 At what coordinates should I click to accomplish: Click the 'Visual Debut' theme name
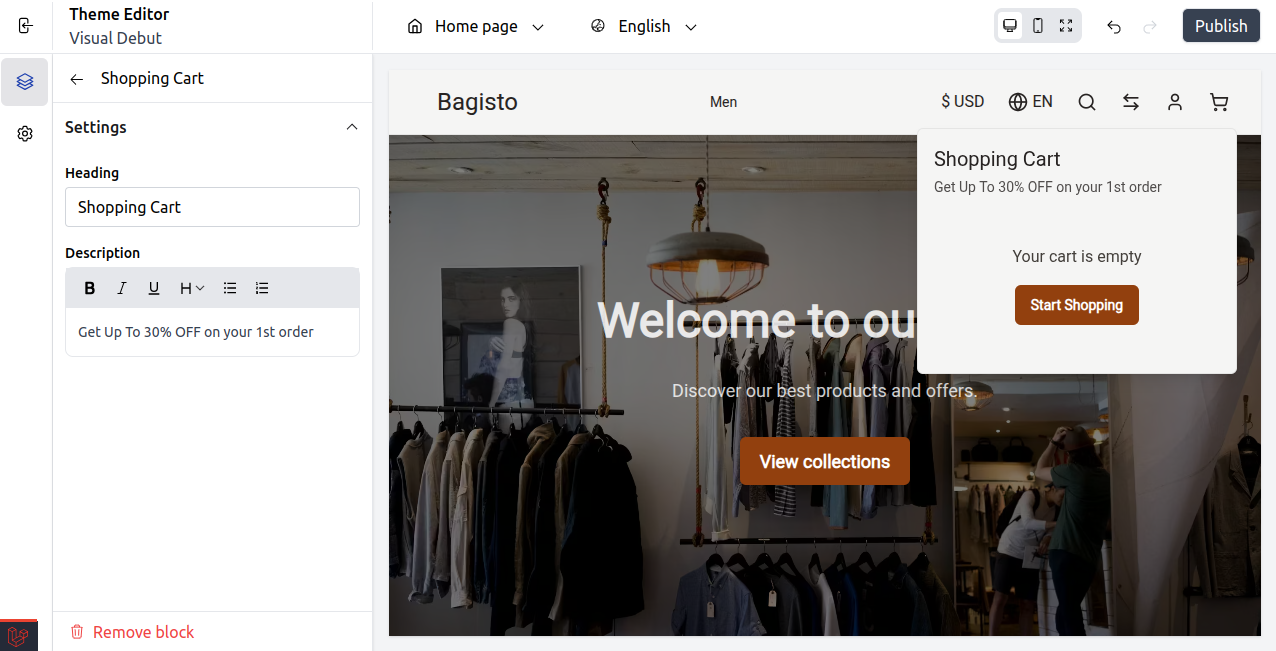tap(115, 38)
